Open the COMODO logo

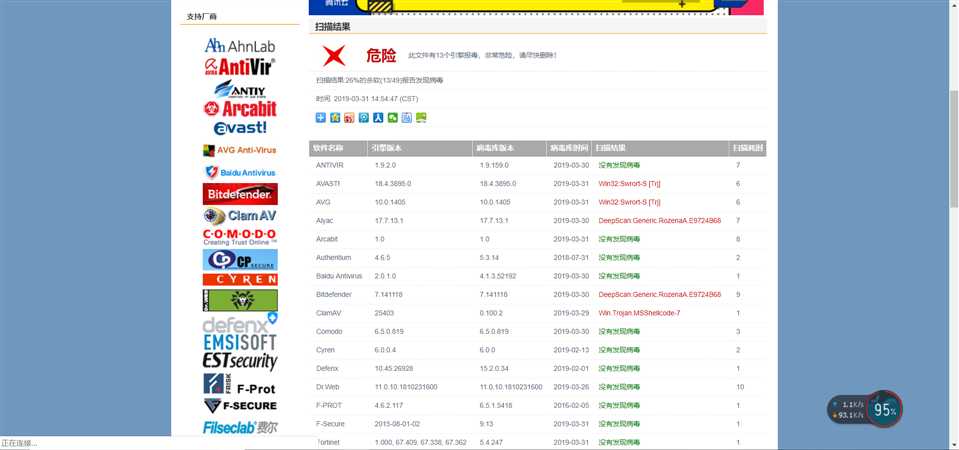point(240,237)
